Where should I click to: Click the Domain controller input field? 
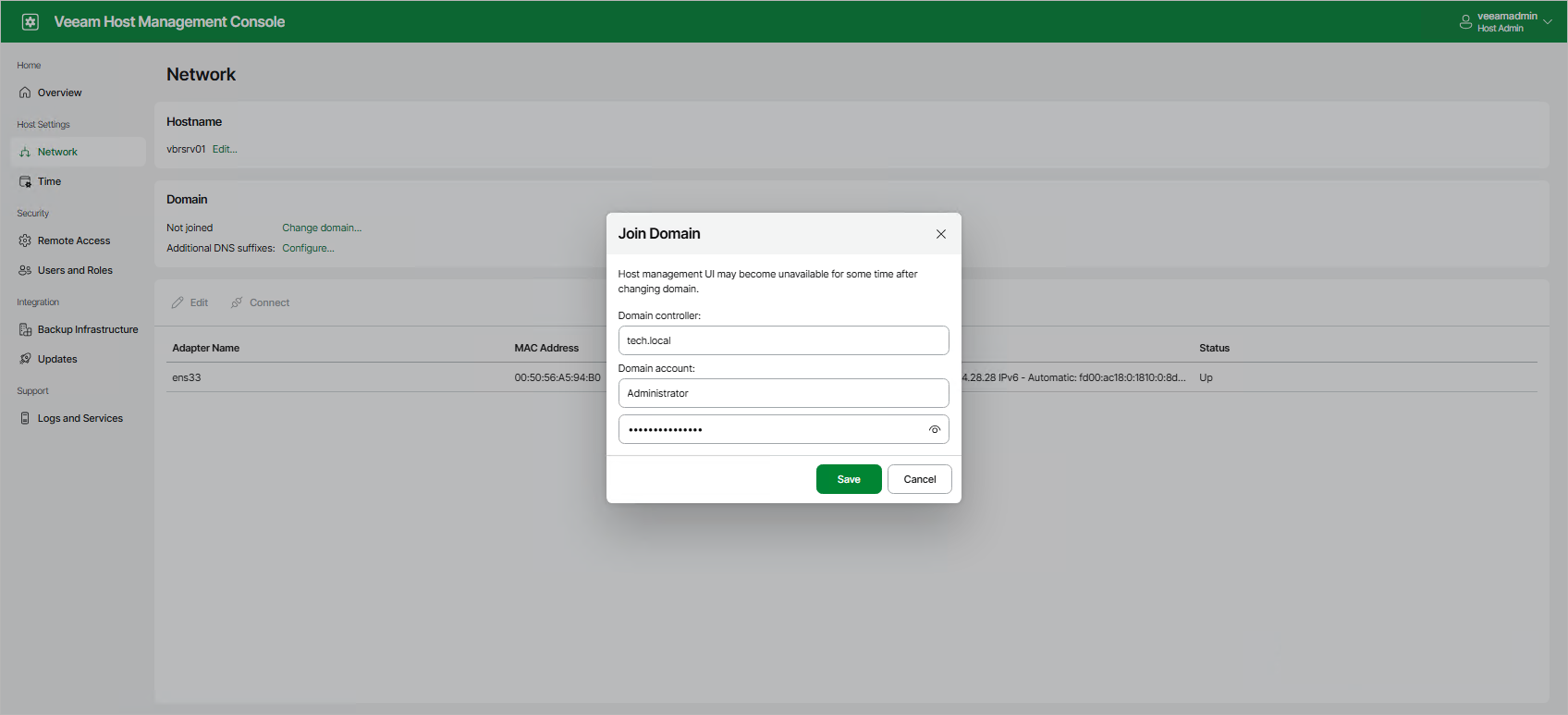[x=782, y=340]
